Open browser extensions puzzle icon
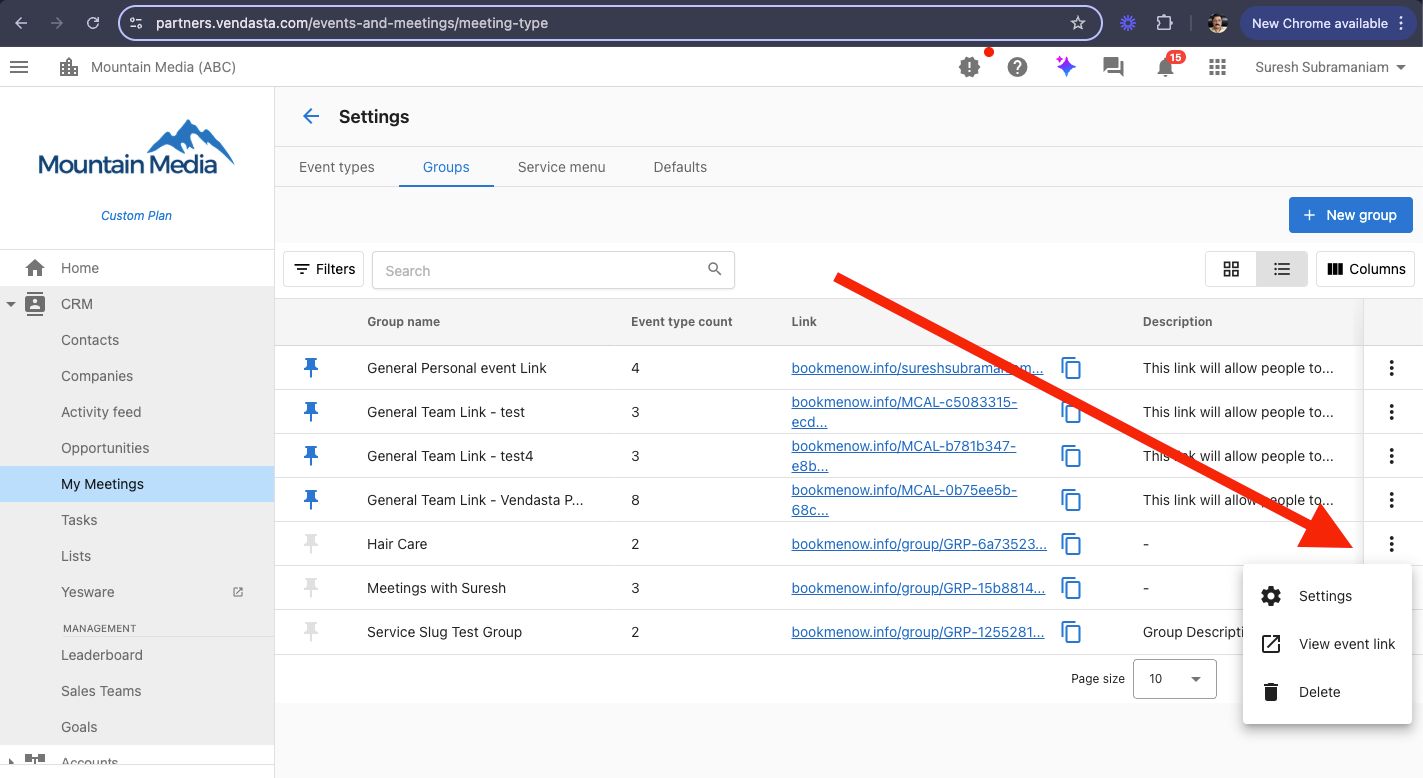 point(1164,22)
